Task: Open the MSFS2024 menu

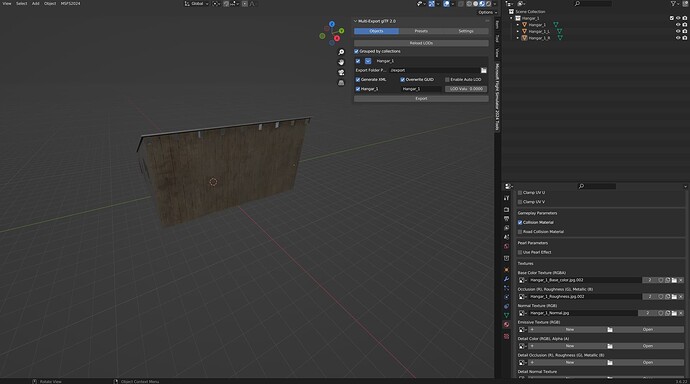Action: [70, 4]
